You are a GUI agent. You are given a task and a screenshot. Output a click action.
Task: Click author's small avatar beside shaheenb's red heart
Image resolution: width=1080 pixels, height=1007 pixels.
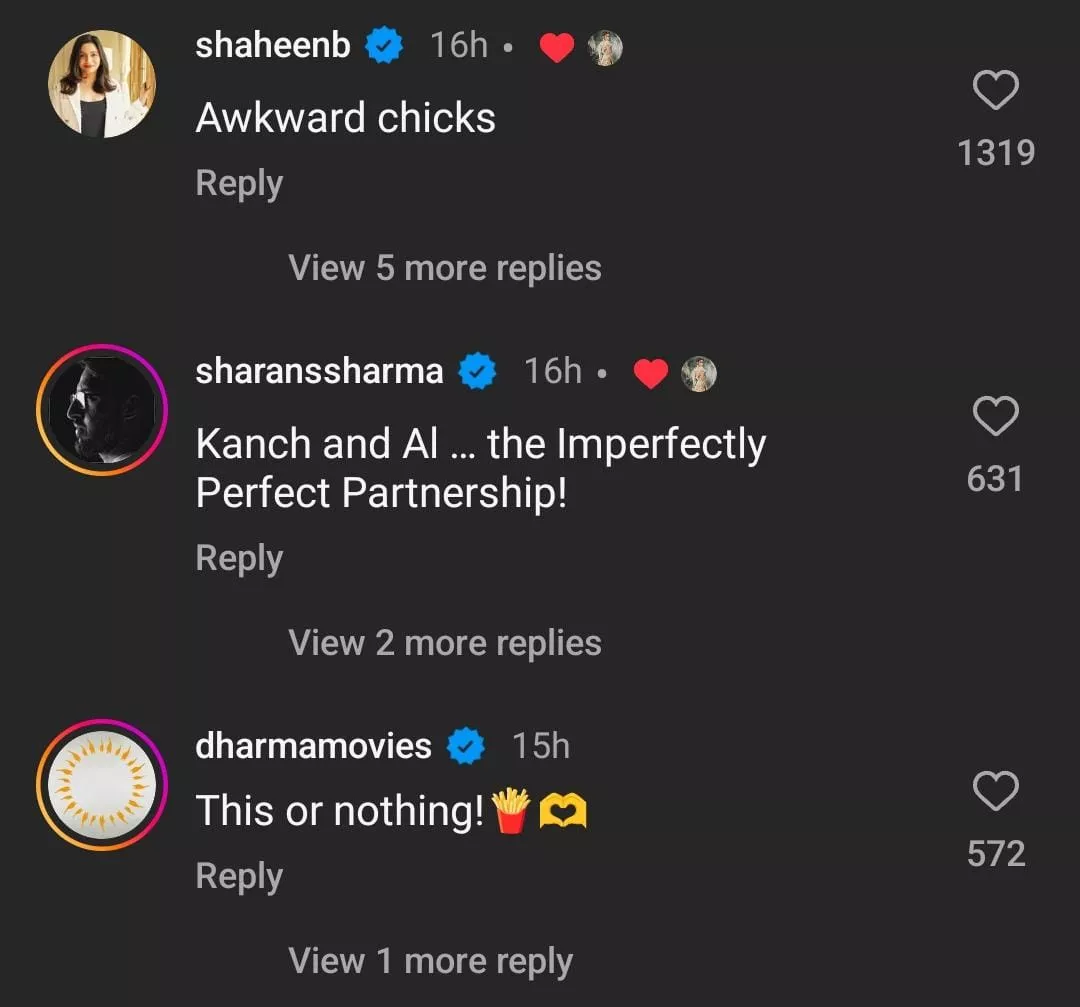[x=605, y=48]
